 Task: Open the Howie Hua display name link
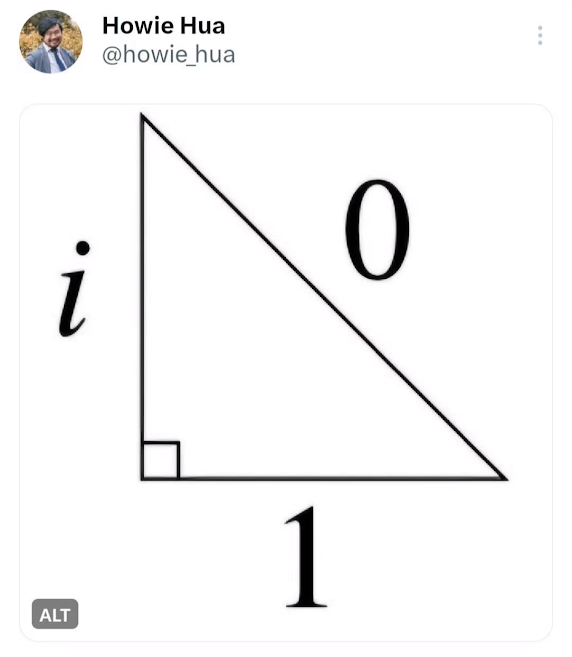pos(164,26)
